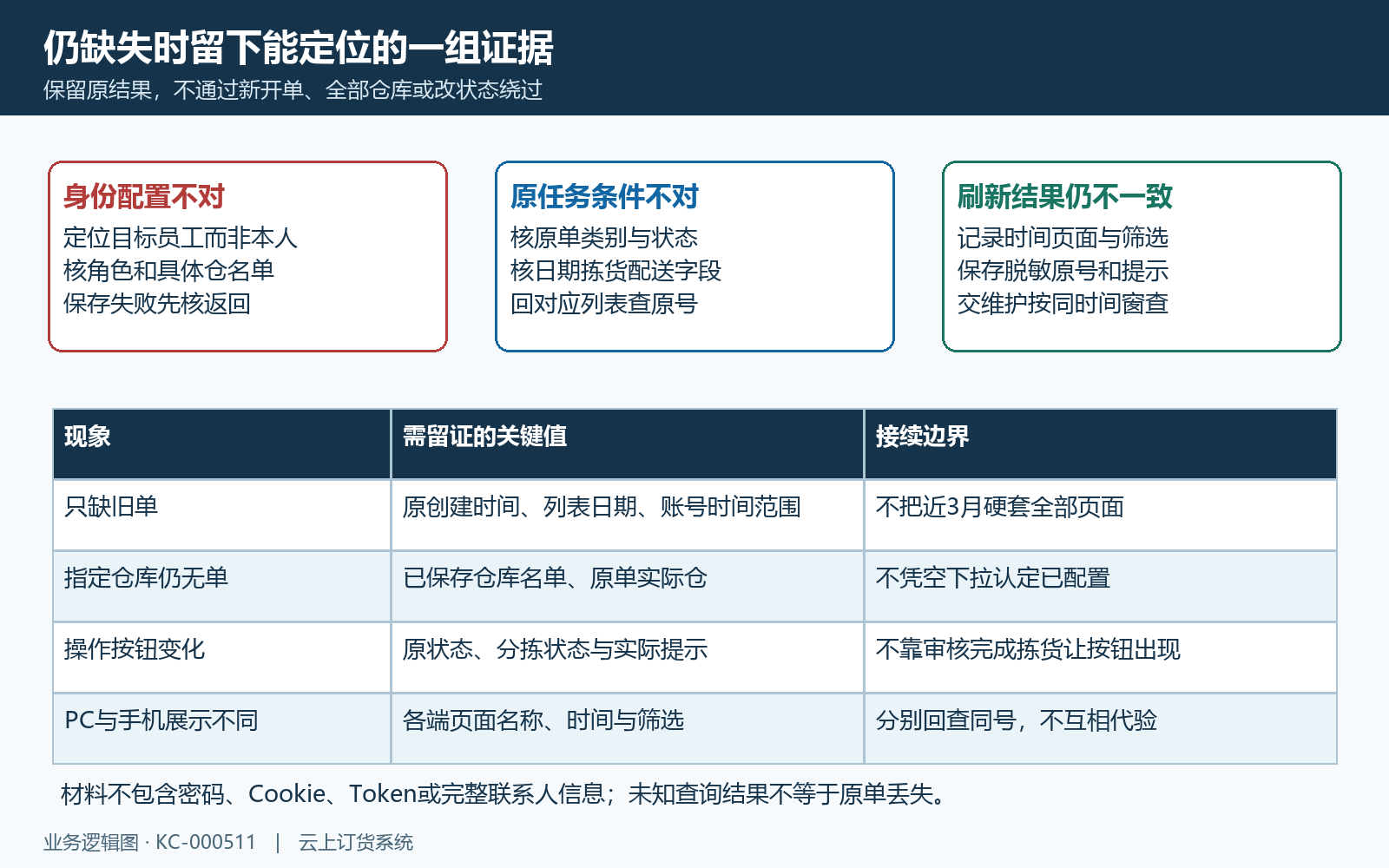Image resolution: width=1389 pixels, height=868 pixels.
Task: Click the line 核角色和具体仓名单
Action: 168,271
